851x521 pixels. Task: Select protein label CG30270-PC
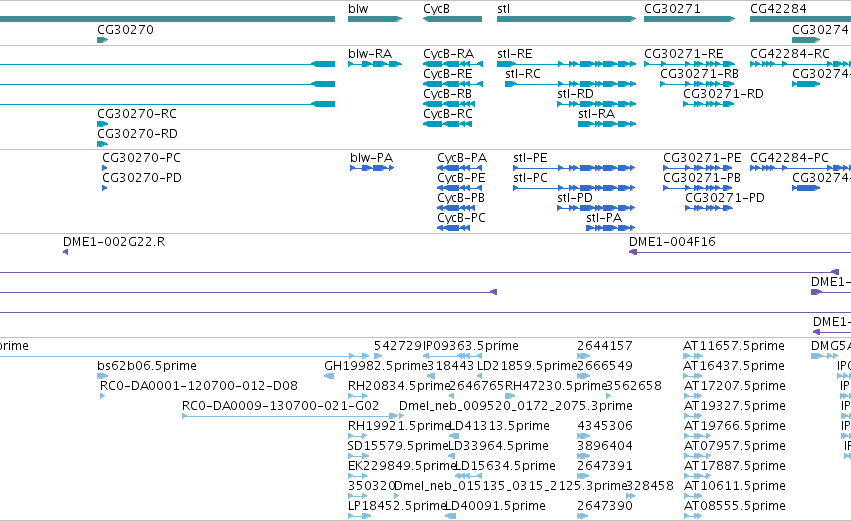coord(142,158)
